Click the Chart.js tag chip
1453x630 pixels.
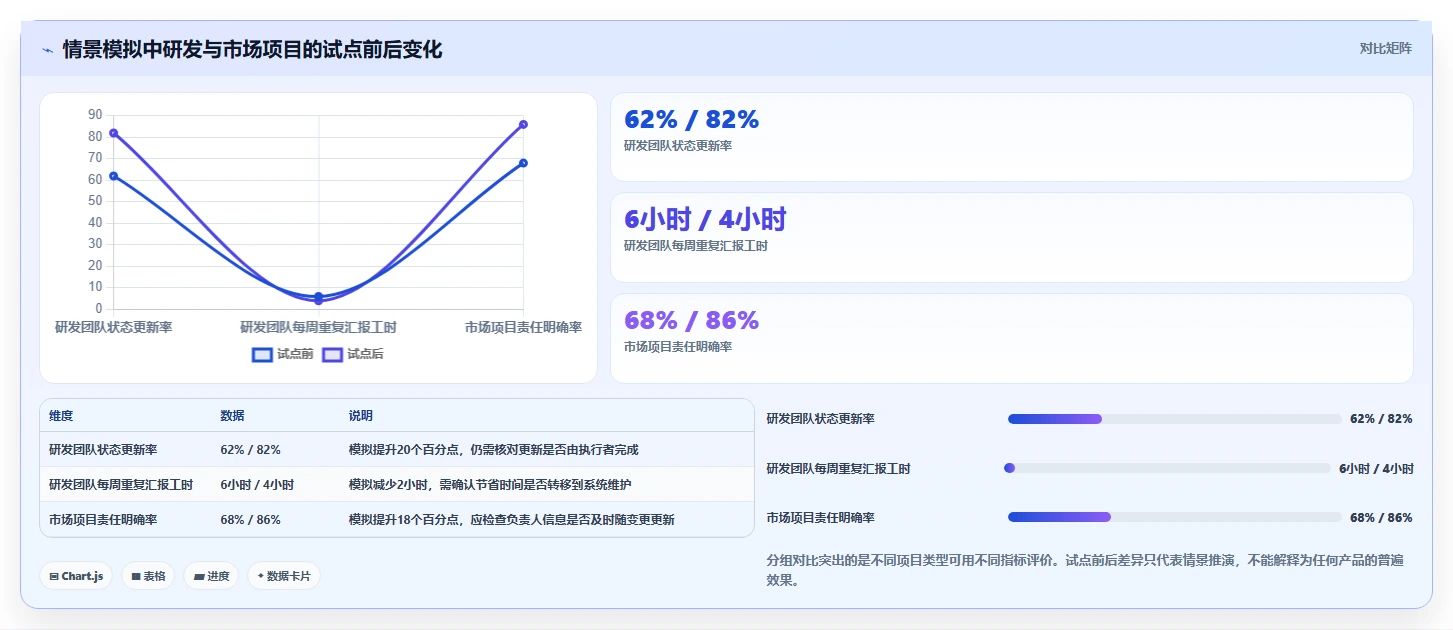tap(76, 576)
